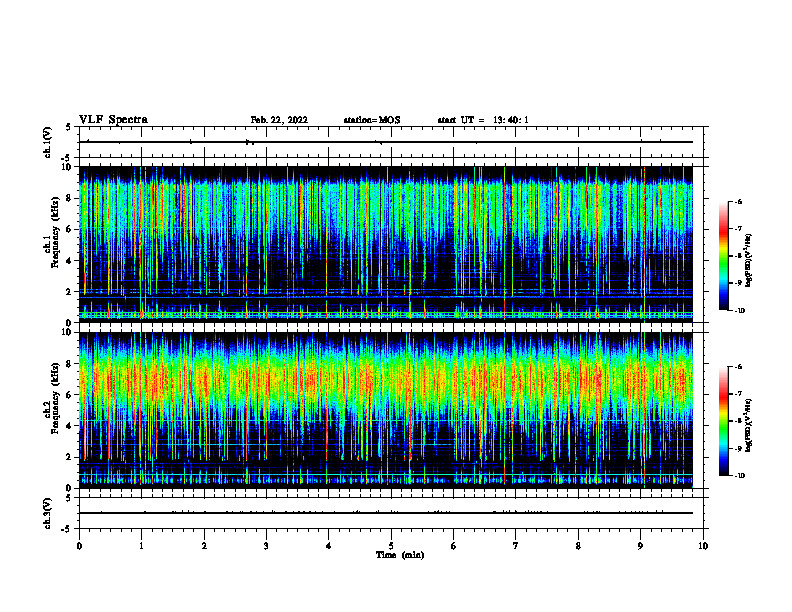Image resolution: width=792 pixels, height=612 pixels.
Task: Click the x-axis tick label "4"
Action: 329,546
